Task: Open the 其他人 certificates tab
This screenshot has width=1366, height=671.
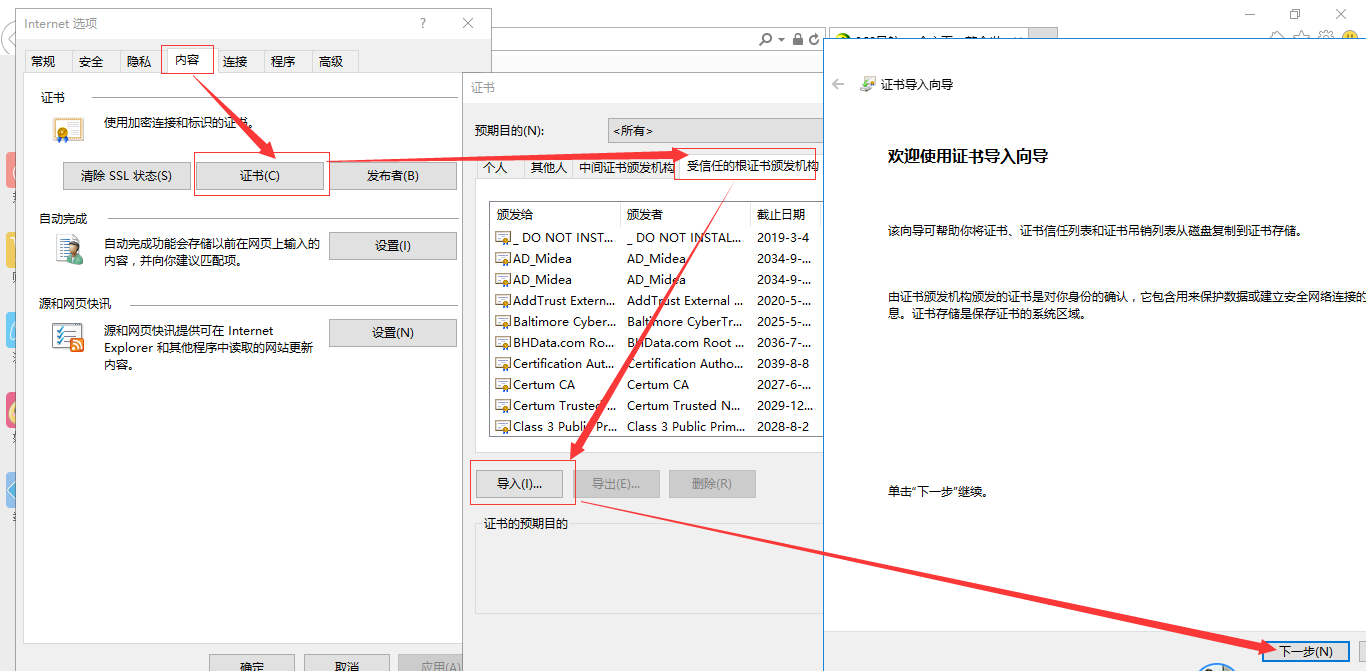Action: pos(548,168)
